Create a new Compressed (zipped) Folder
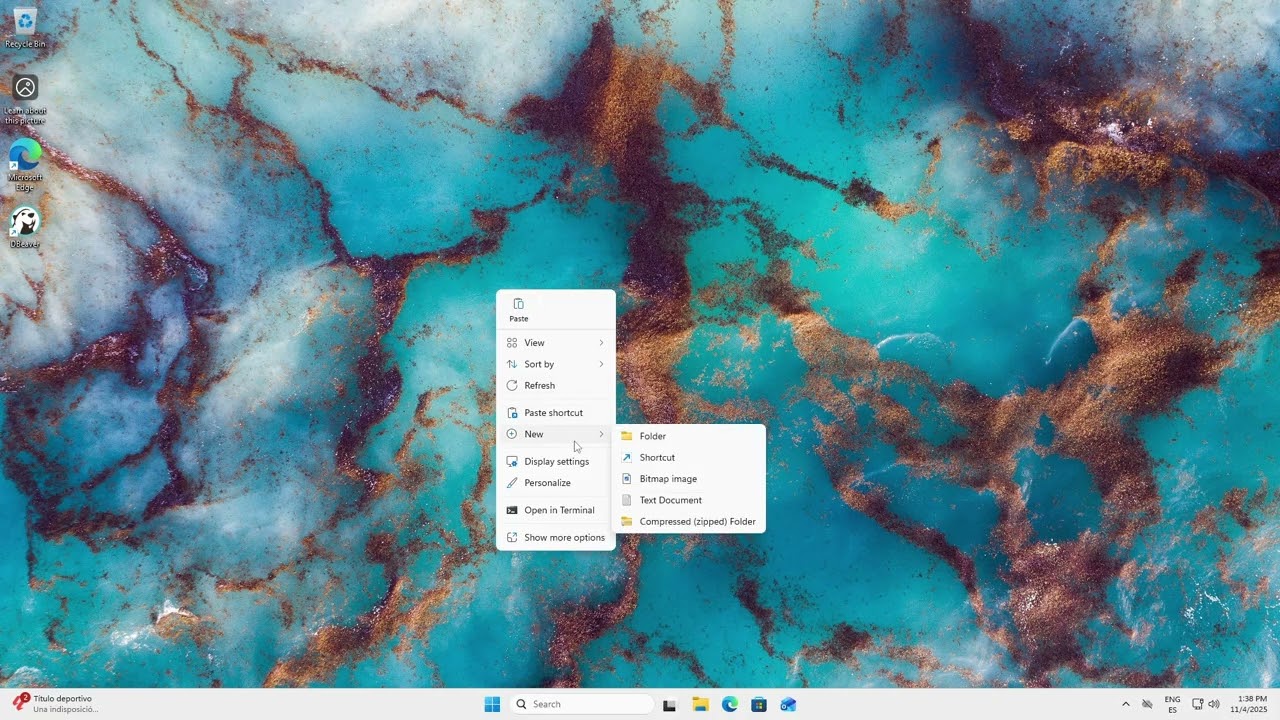This screenshot has height=720, width=1280. (x=690, y=521)
